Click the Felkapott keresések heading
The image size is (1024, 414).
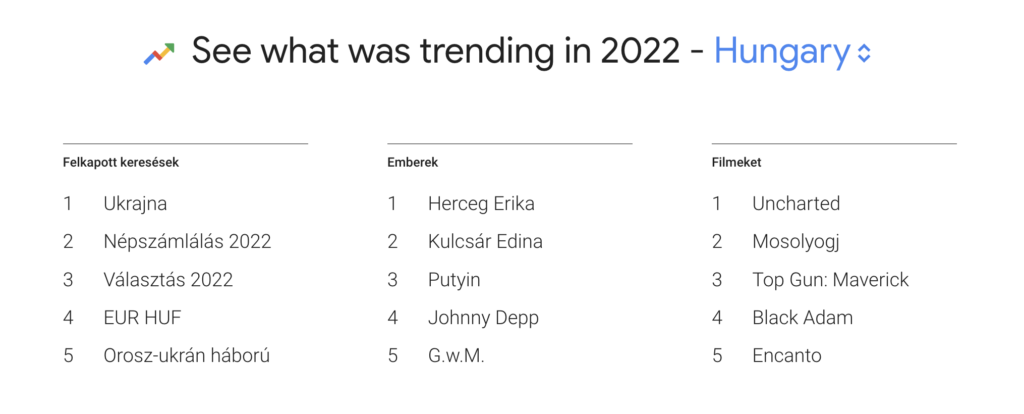click(x=121, y=163)
